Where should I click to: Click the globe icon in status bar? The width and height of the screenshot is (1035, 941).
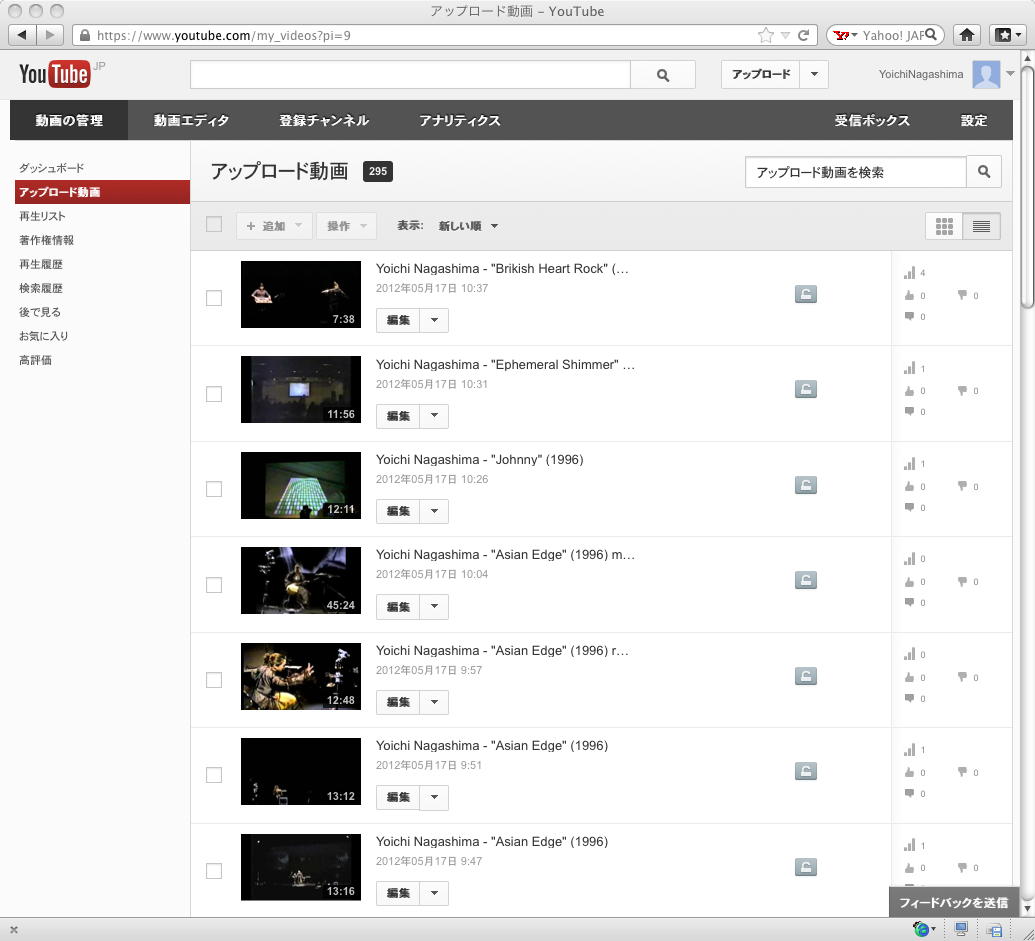(x=921, y=929)
